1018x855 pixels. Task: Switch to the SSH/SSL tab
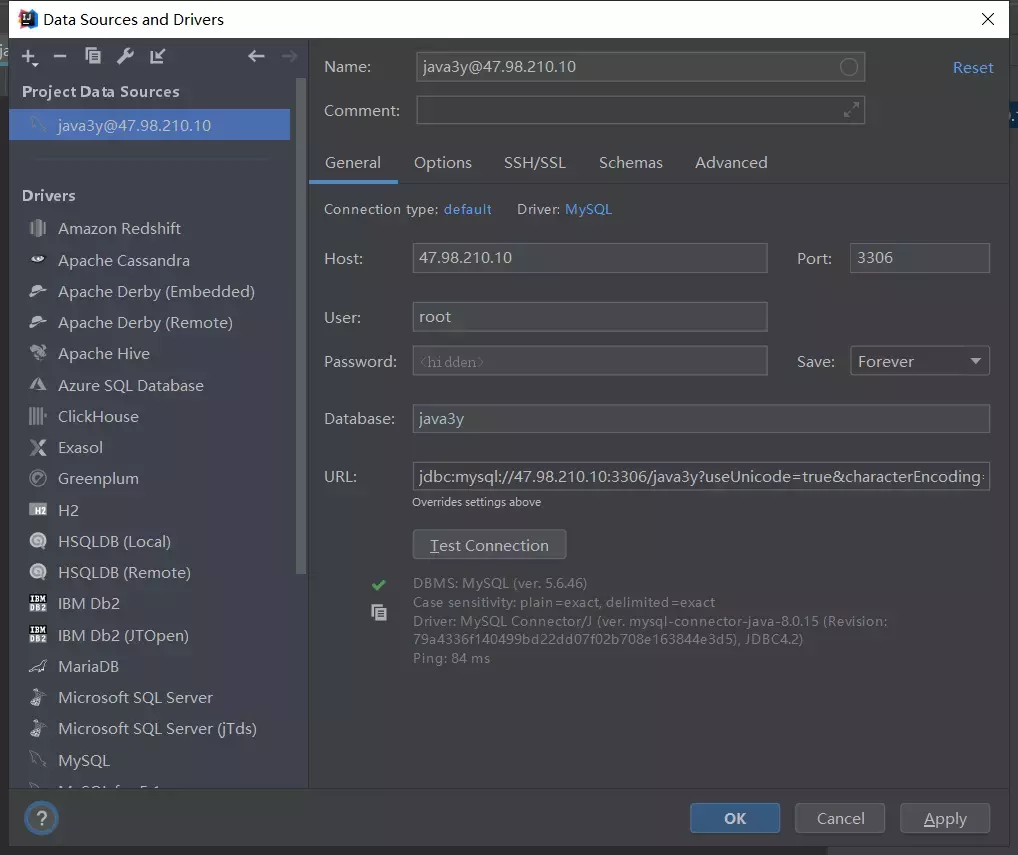(534, 163)
